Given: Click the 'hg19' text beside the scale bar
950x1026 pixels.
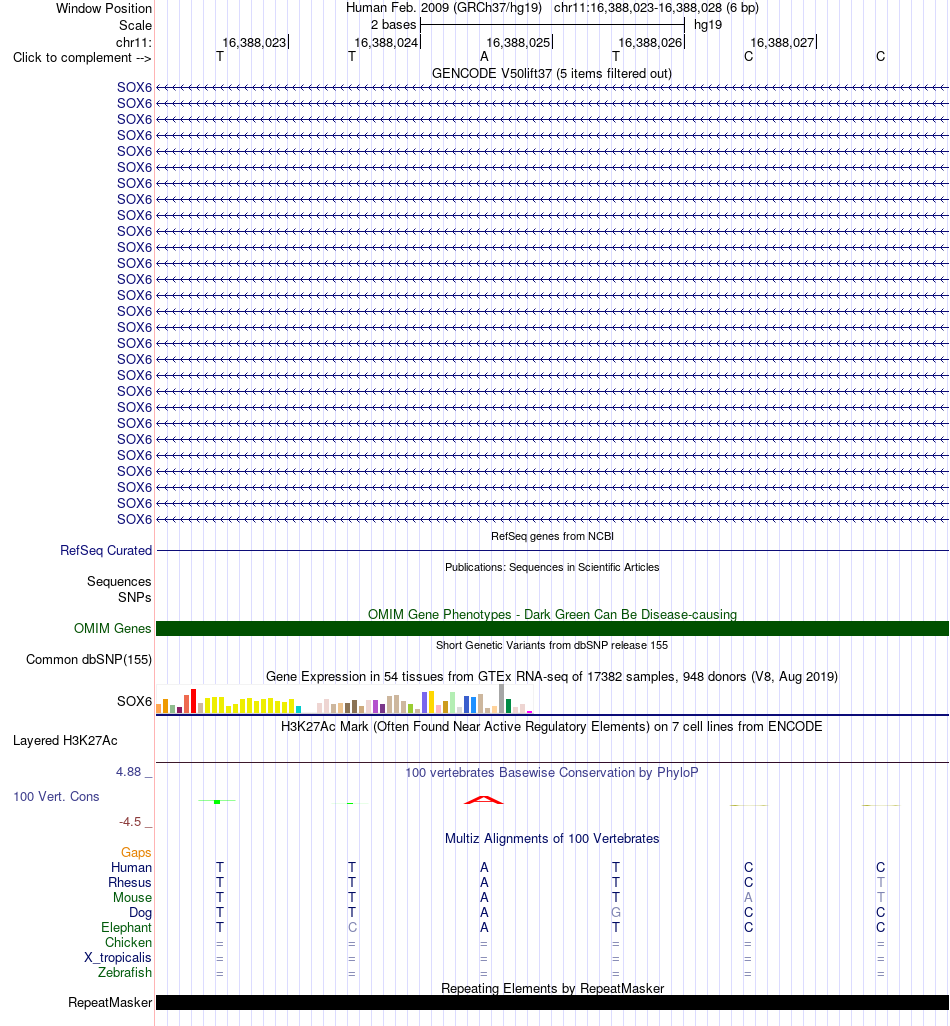Looking at the screenshot, I should pos(708,25).
